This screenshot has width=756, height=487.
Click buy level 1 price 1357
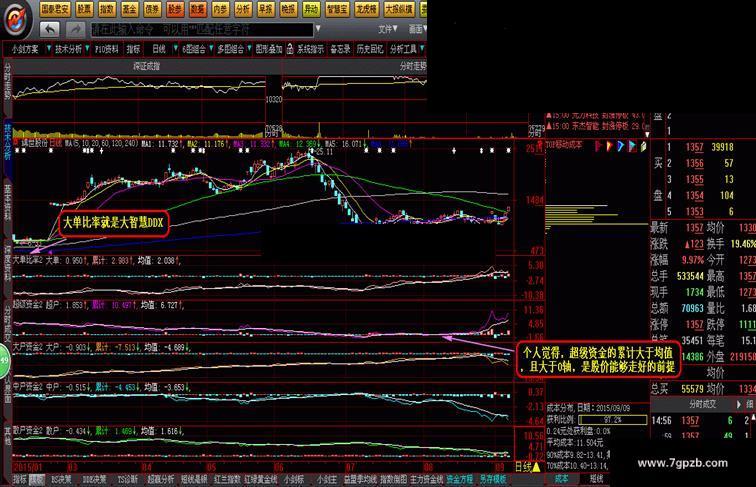695,147
